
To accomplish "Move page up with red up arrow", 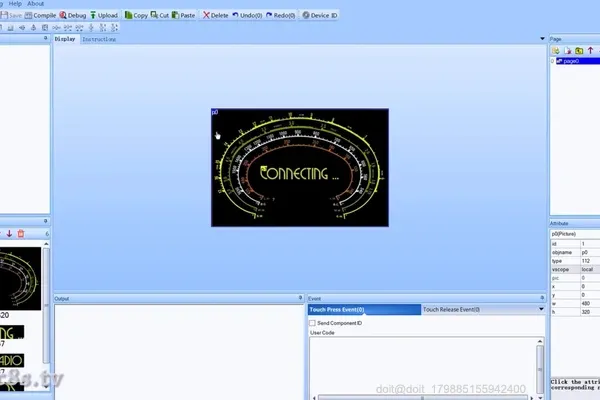I will [590, 51].
